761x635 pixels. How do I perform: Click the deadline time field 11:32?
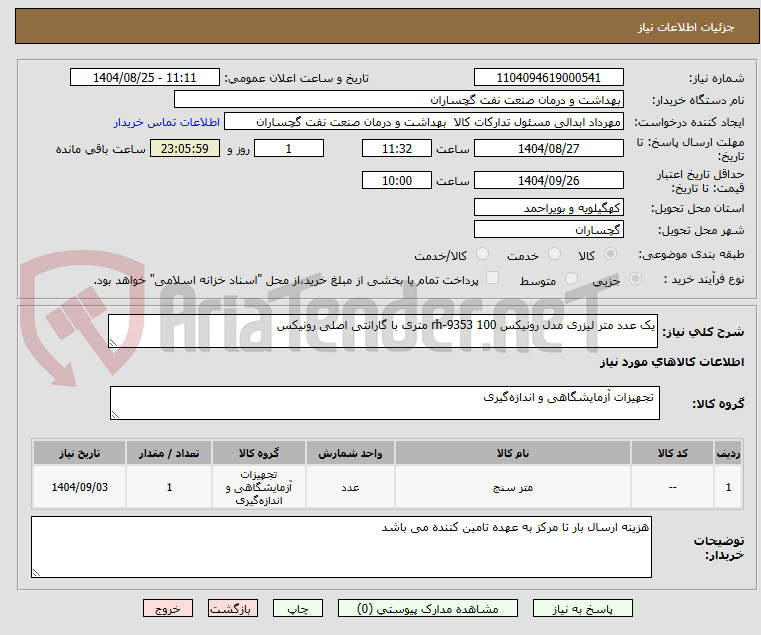click(x=397, y=149)
